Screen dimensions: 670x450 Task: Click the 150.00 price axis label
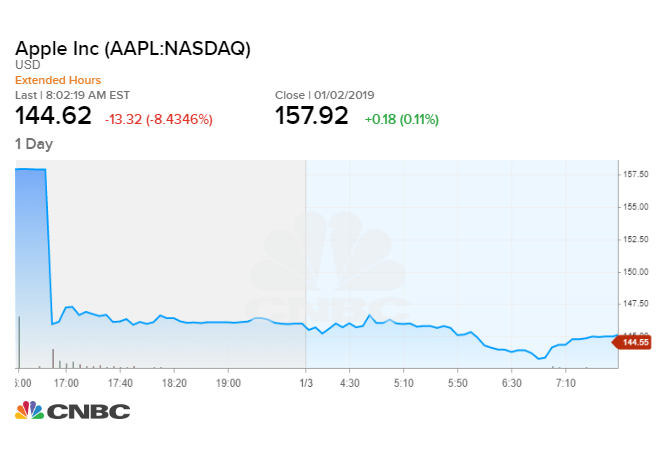pos(637,270)
